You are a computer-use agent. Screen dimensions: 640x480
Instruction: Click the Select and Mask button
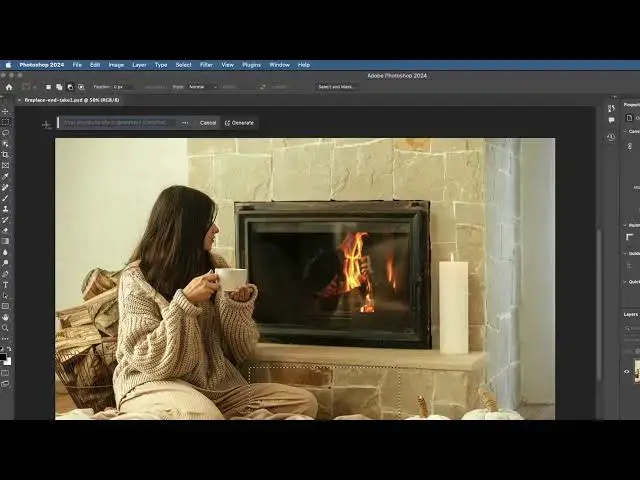tap(336, 87)
